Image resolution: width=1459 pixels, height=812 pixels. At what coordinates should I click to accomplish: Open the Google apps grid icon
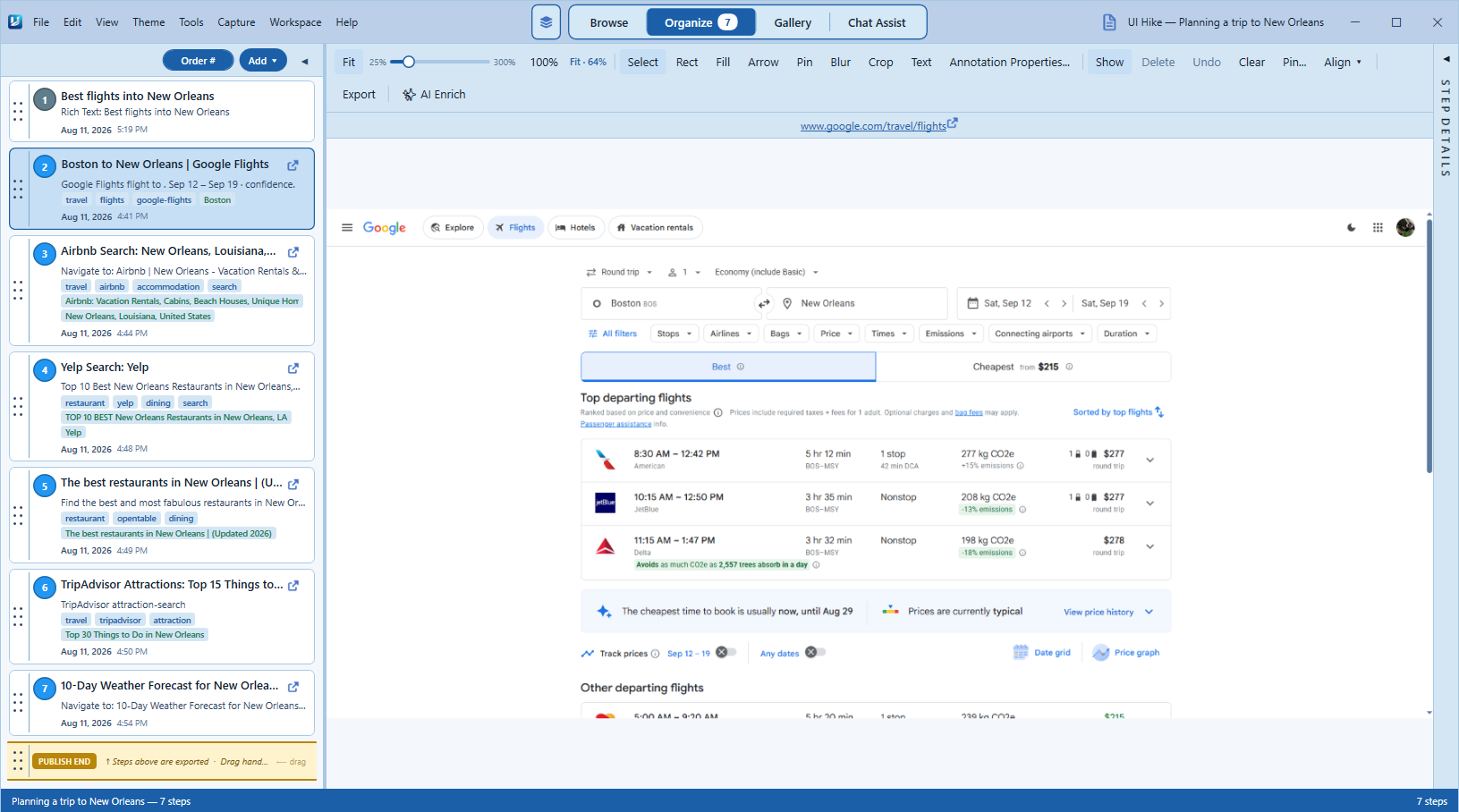pyautogui.click(x=1378, y=228)
